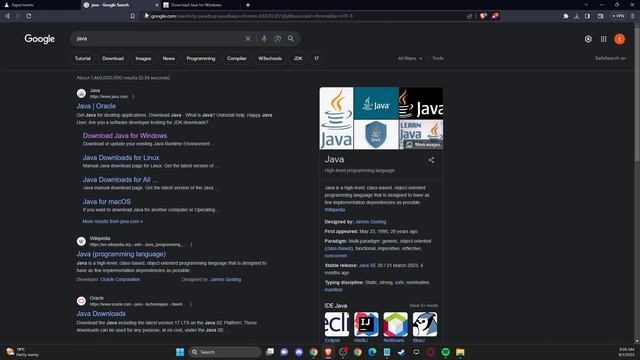
Task: Click the taskbar Search box
Action: coord(225,352)
